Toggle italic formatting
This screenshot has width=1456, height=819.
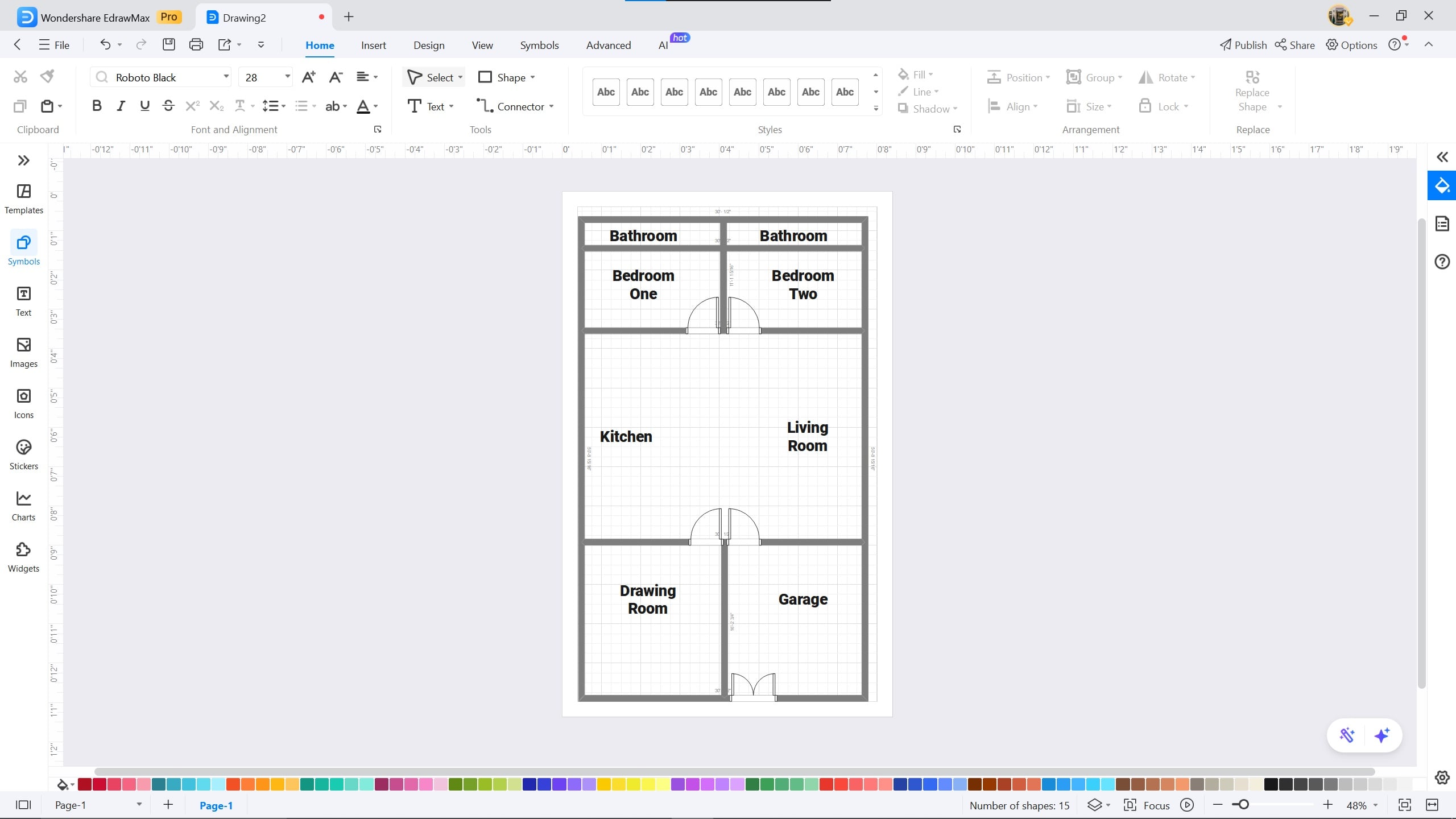(121, 105)
